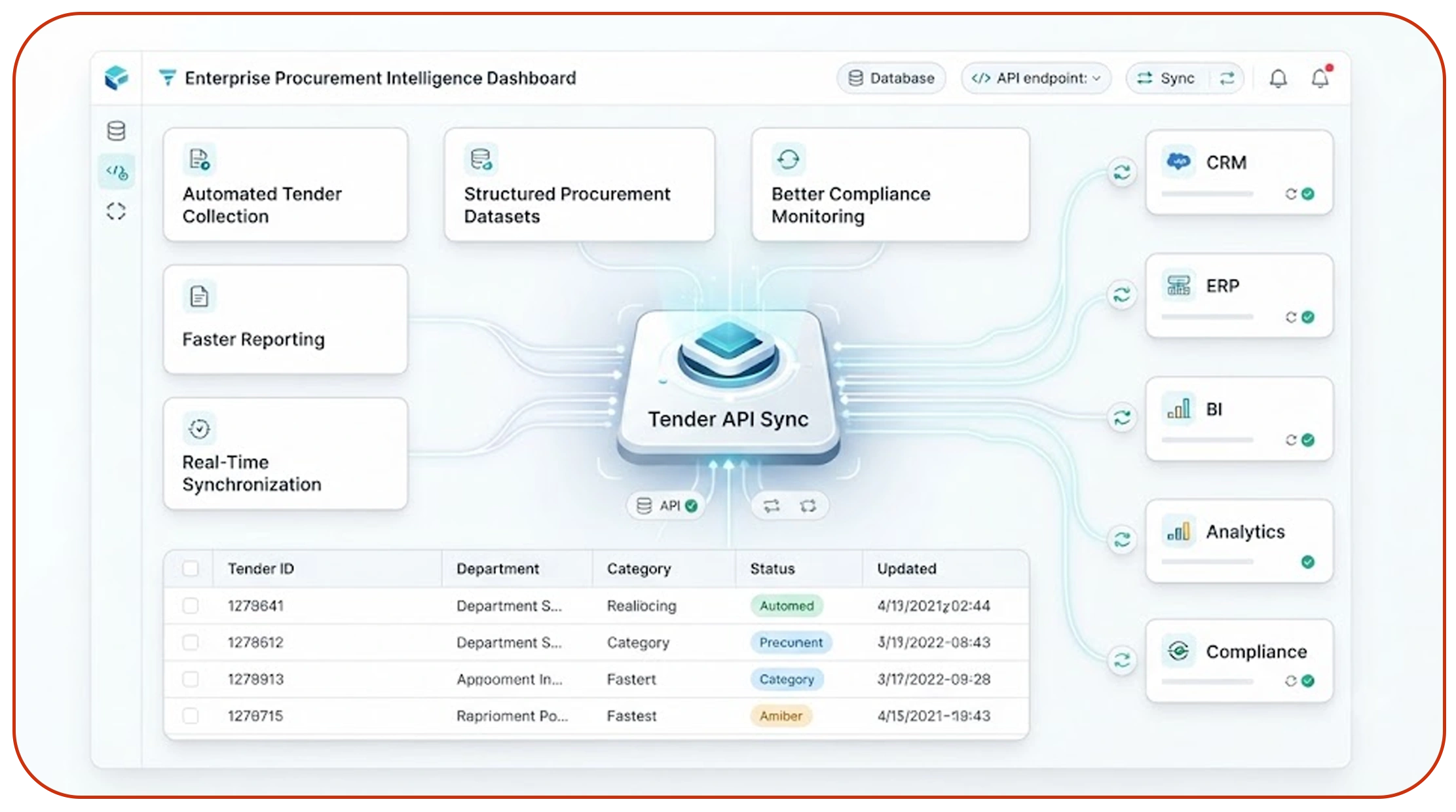
Task: Click refresh icon in CRM card
Action: (x=1290, y=194)
